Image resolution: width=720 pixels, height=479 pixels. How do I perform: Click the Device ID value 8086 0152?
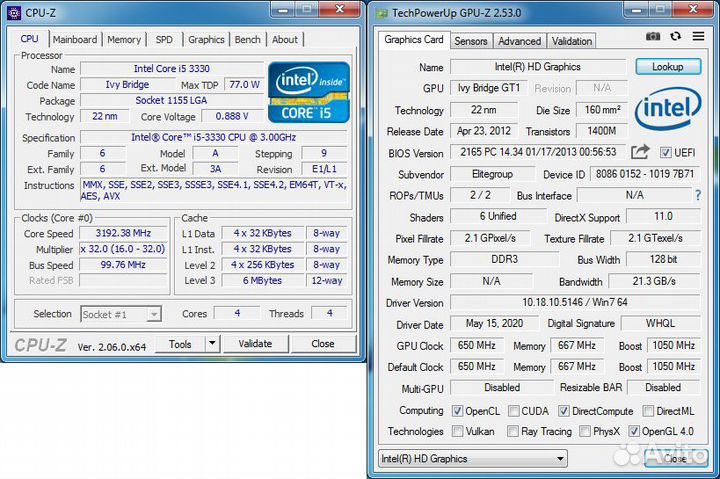pyautogui.click(x=645, y=174)
